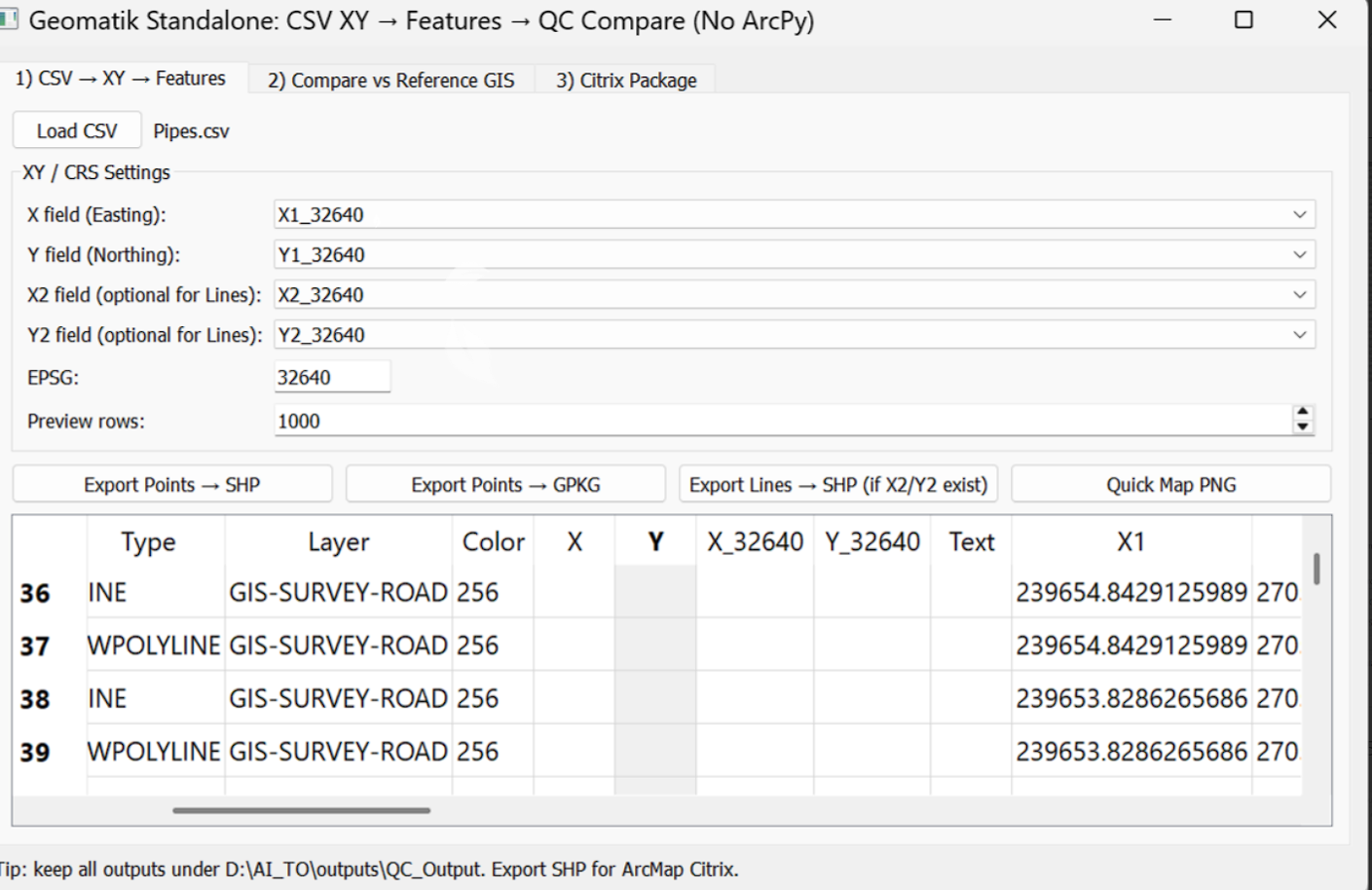1372x890 pixels.
Task: Click the Type cell in row 37
Action: 156,646
